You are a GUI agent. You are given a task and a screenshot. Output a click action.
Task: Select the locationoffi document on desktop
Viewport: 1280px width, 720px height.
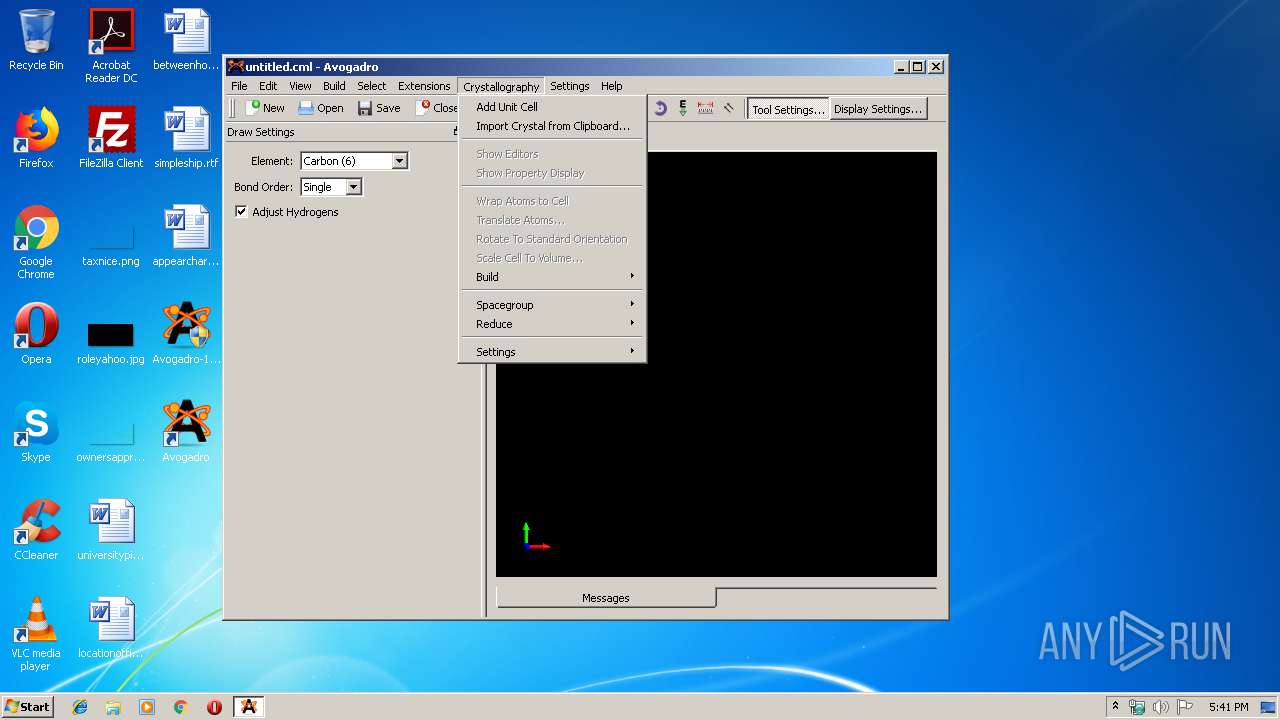click(111, 627)
